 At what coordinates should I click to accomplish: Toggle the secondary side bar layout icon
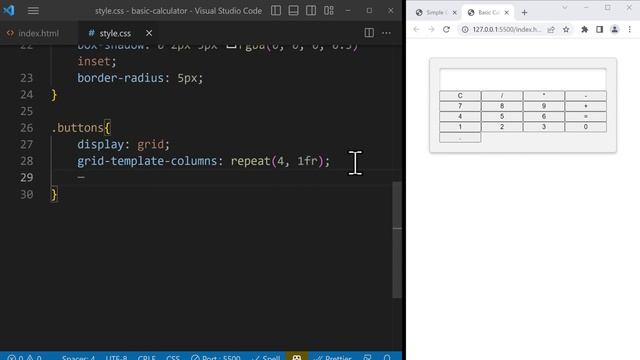point(311,11)
